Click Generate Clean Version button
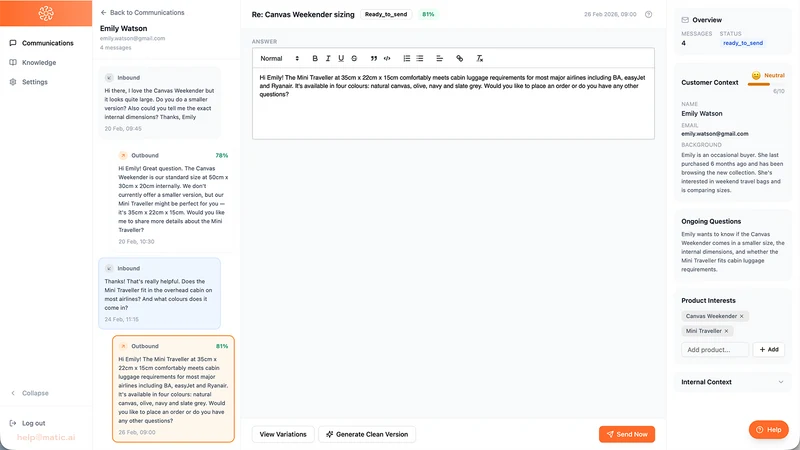Image resolution: width=800 pixels, height=450 pixels. pos(367,434)
